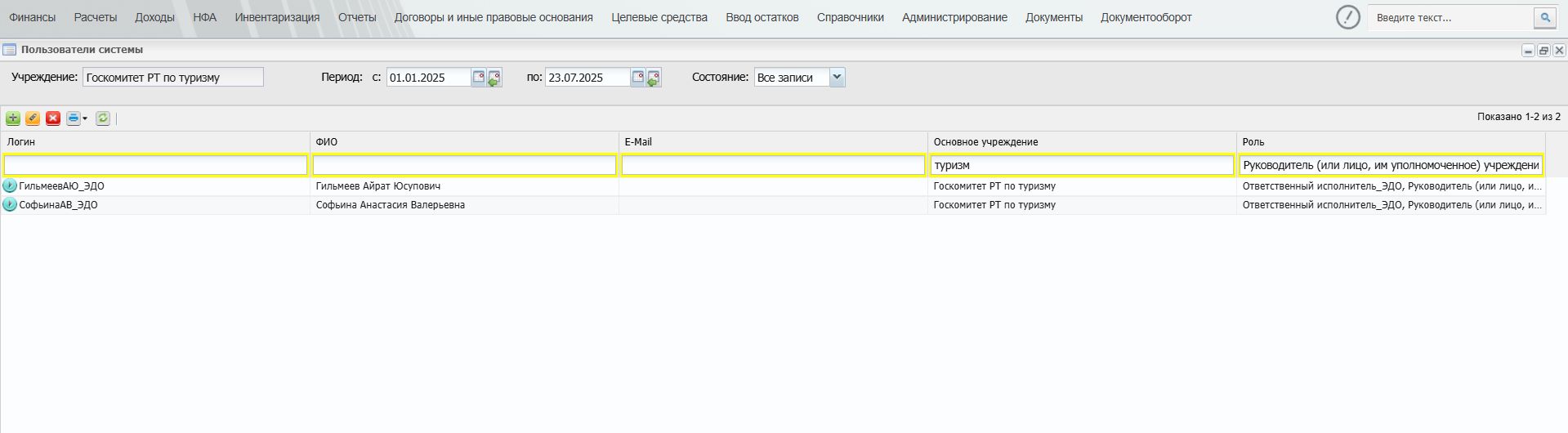Screen dimensions: 1568x433
Task: Open Договоры и иные правовые основания menu
Action: click(494, 17)
